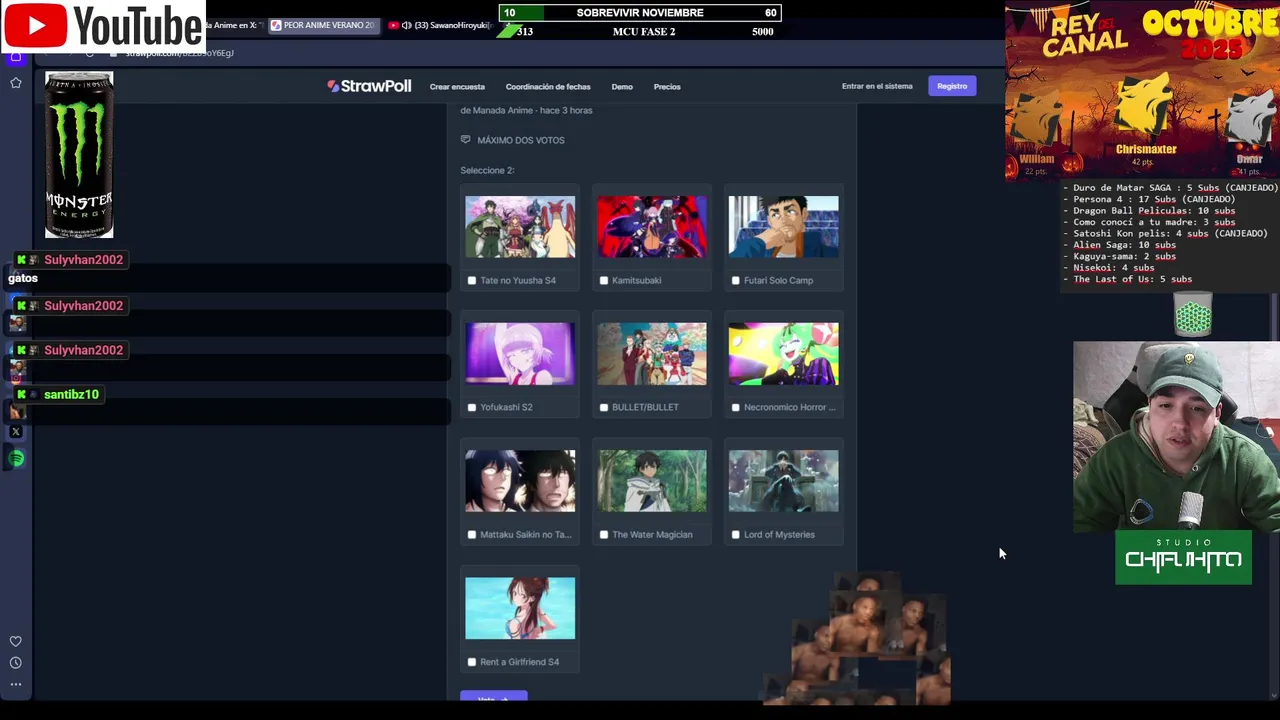Select the Necronomico Horror thumbnail

tap(784, 354)
